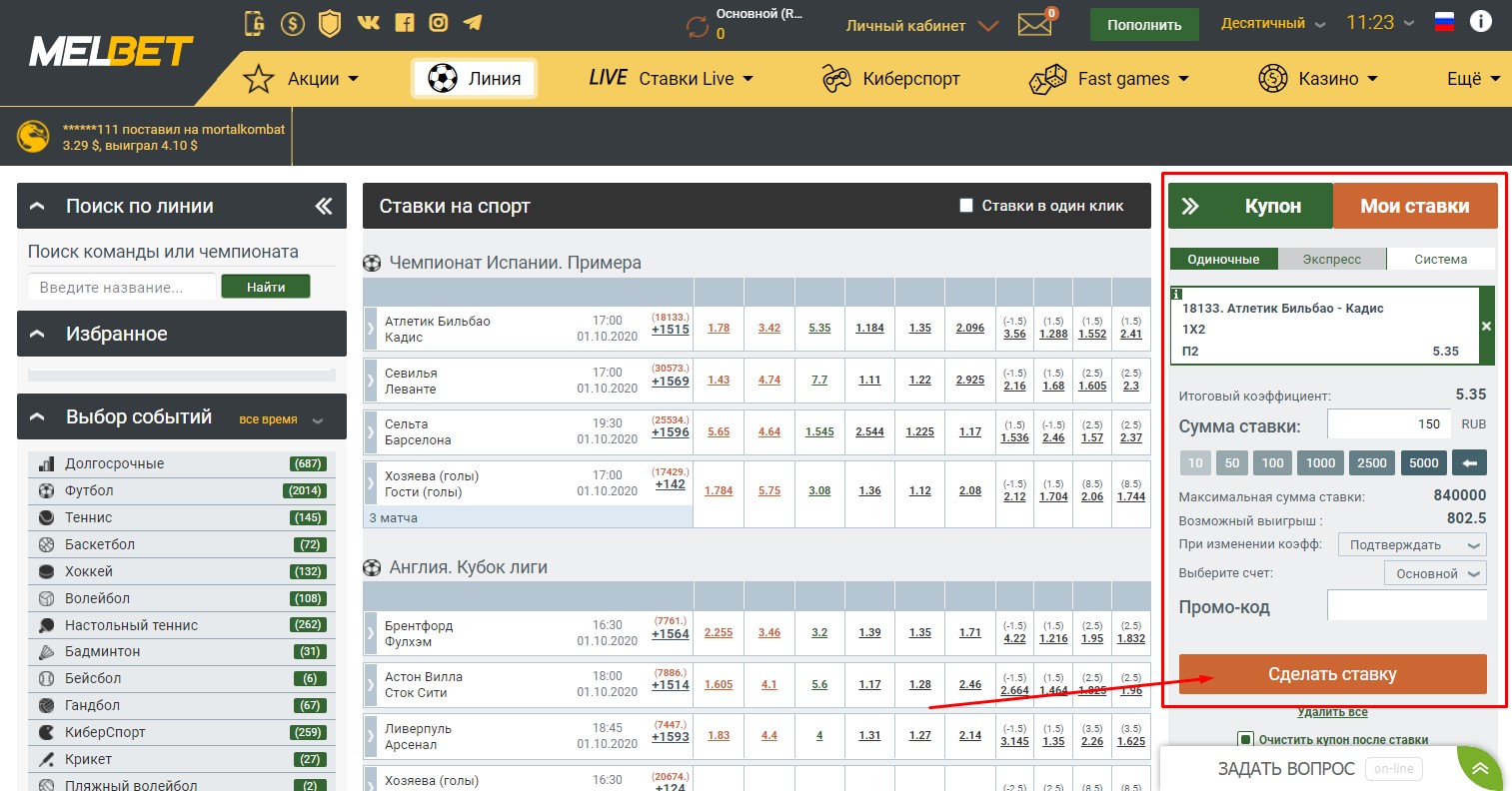Click the Найти search button

(x=266, y=287)
